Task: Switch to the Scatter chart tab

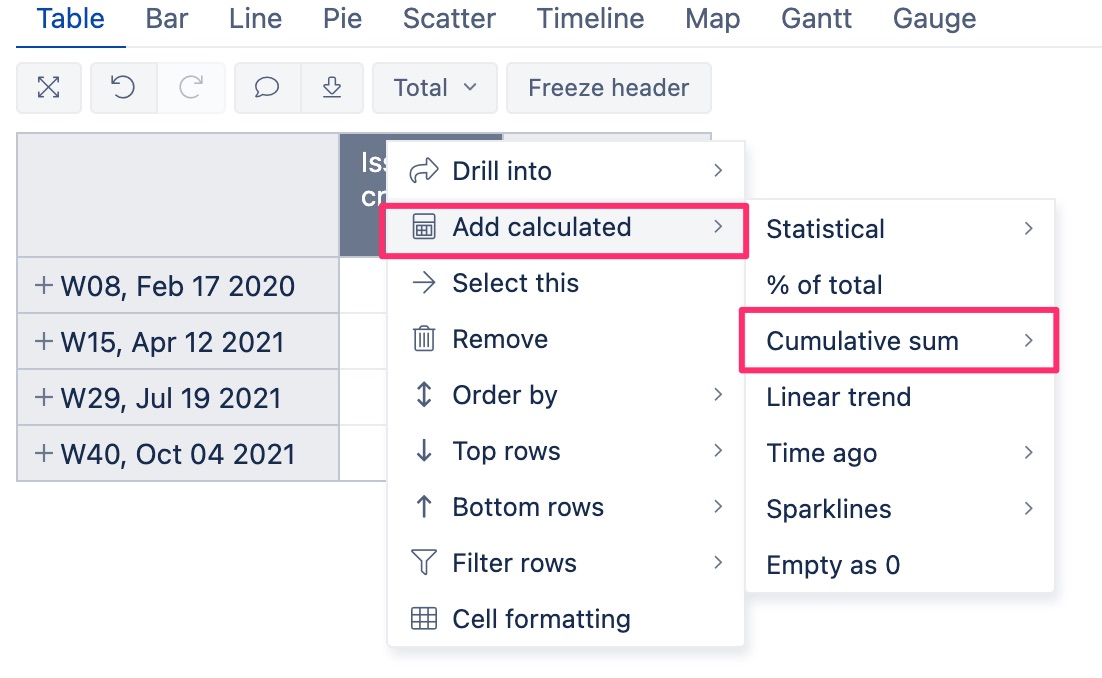Action: pos(449,19)
